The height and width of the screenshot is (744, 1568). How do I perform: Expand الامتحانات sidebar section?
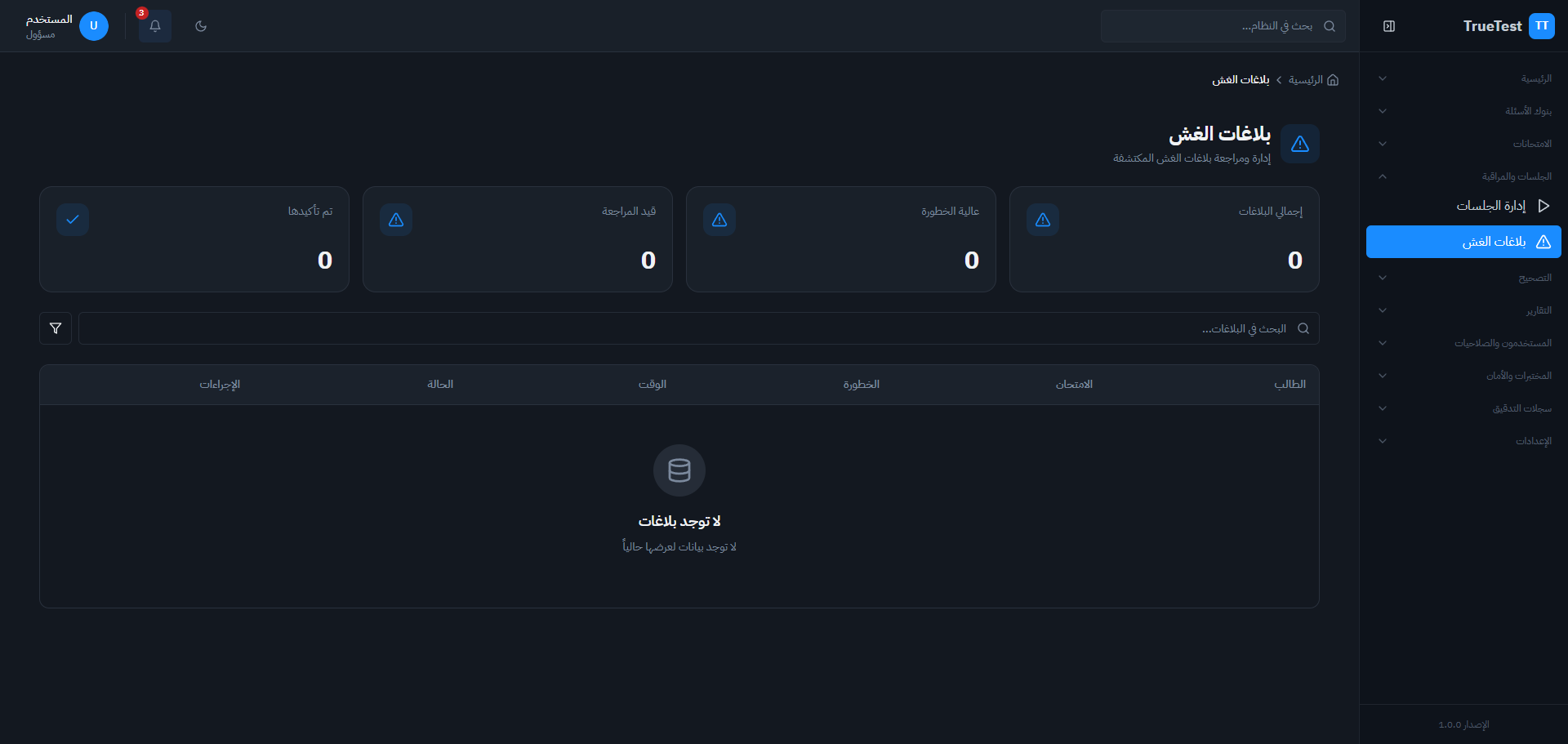pyautogui.click(x=1463, y=144)
